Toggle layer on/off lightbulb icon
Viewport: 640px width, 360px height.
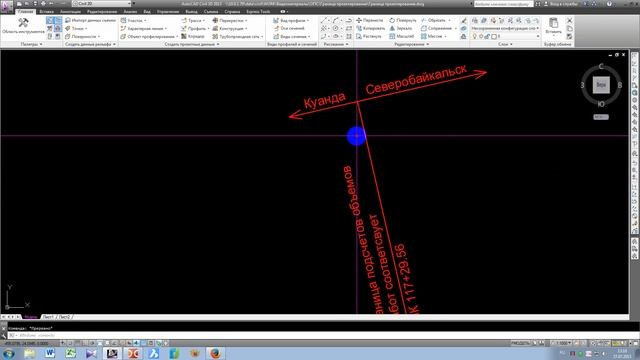[x=475, y=36]
